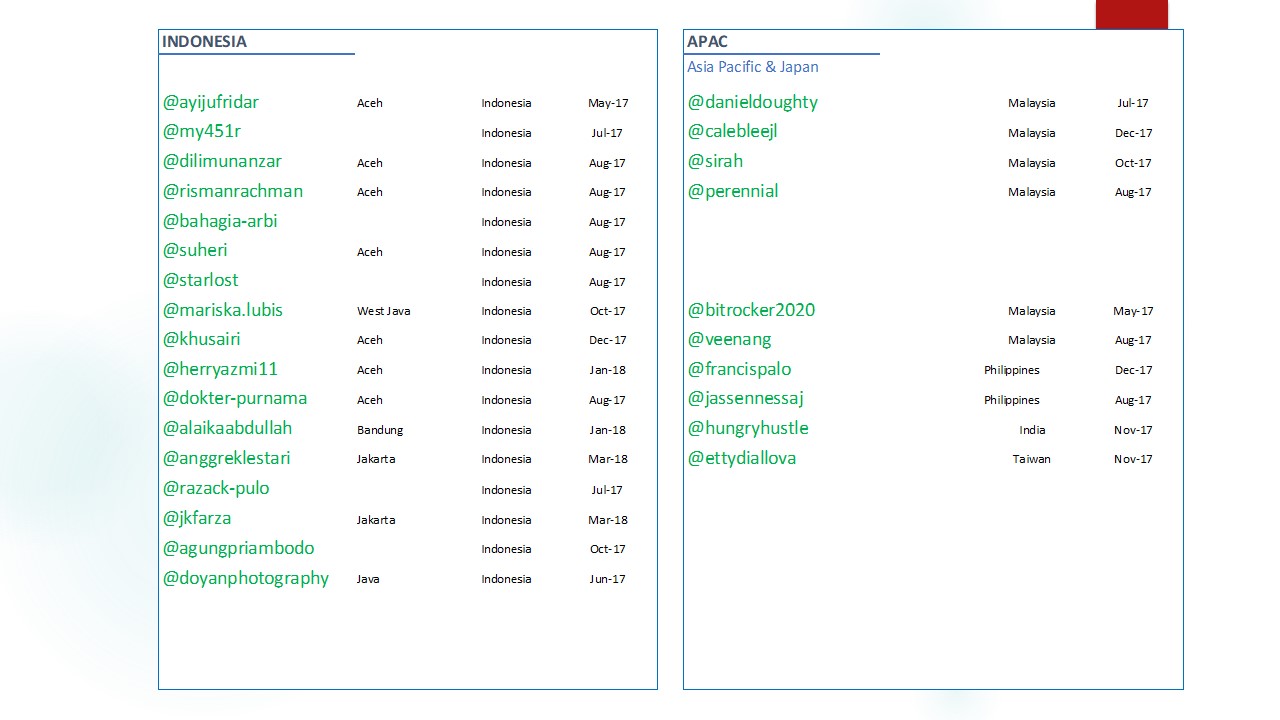Click 'Aceh' in the @khusairi row

pos(370,340)
